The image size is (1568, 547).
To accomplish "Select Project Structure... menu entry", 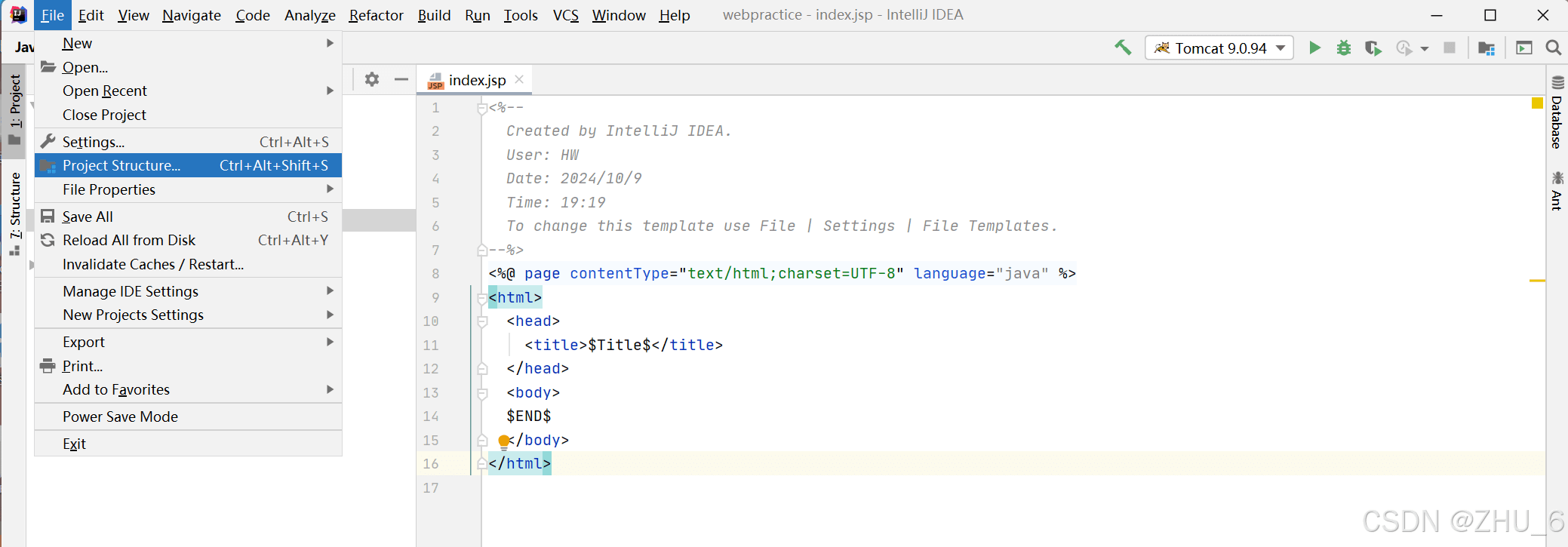I will pyautogui.click(x=121, y=165).
